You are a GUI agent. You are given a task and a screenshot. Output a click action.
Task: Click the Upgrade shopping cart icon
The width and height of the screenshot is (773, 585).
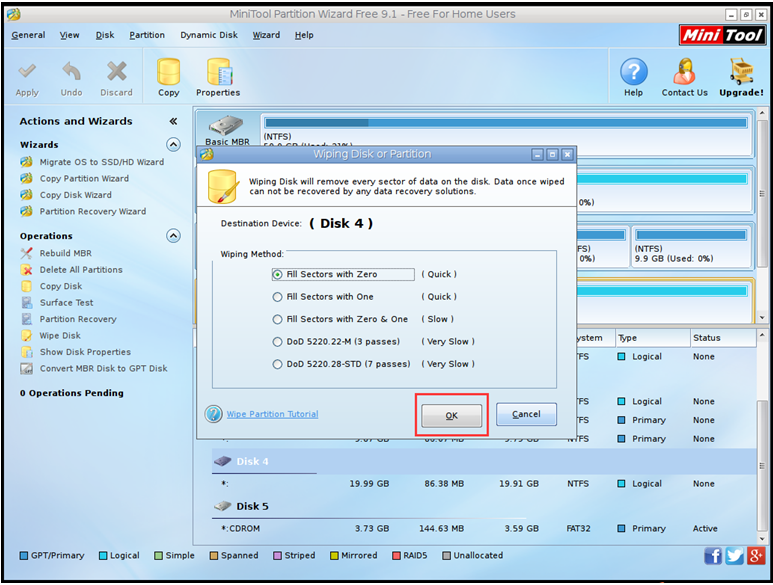(x=741, y=72)
